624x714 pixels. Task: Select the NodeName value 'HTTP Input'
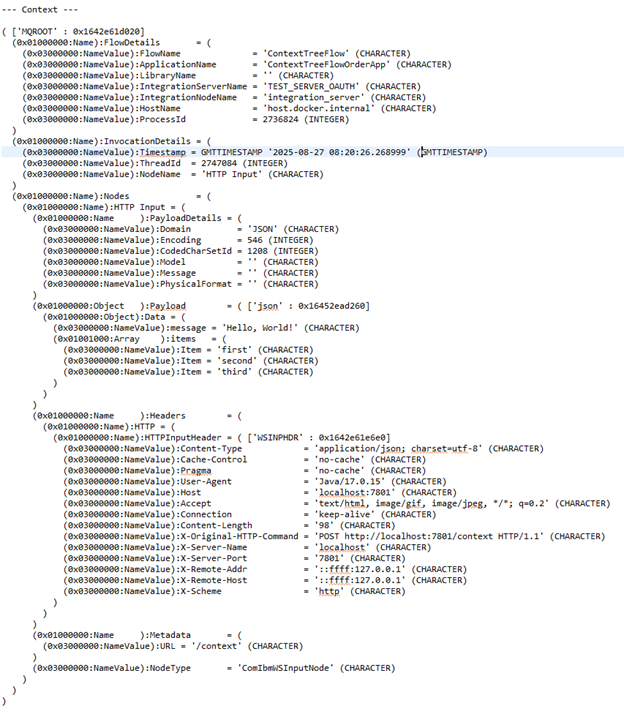pos(232,174)
